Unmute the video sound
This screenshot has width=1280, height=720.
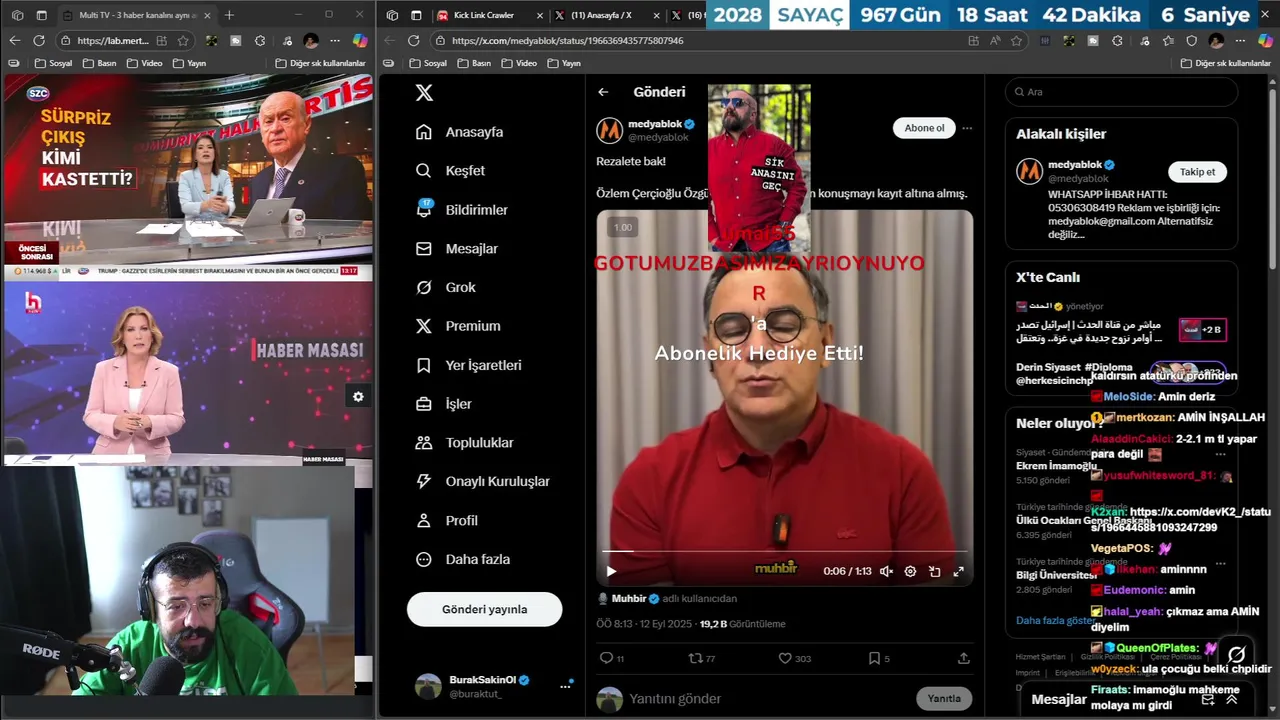pyautogui.click(x=886, y=572)
